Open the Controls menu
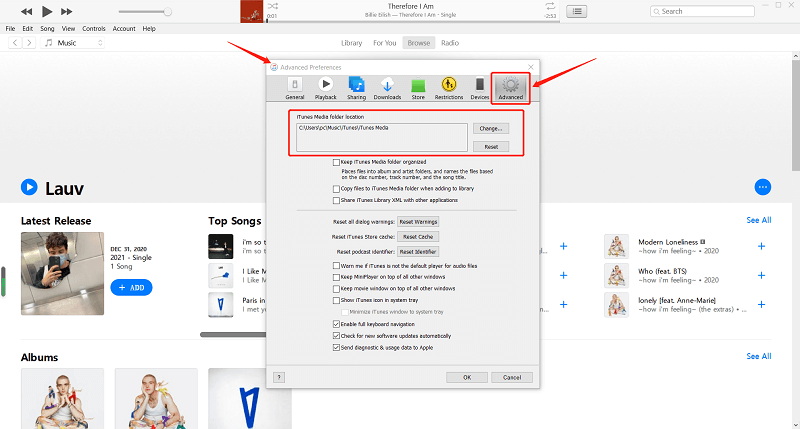This screenshot has height=429, width=800. pos(94,29)
